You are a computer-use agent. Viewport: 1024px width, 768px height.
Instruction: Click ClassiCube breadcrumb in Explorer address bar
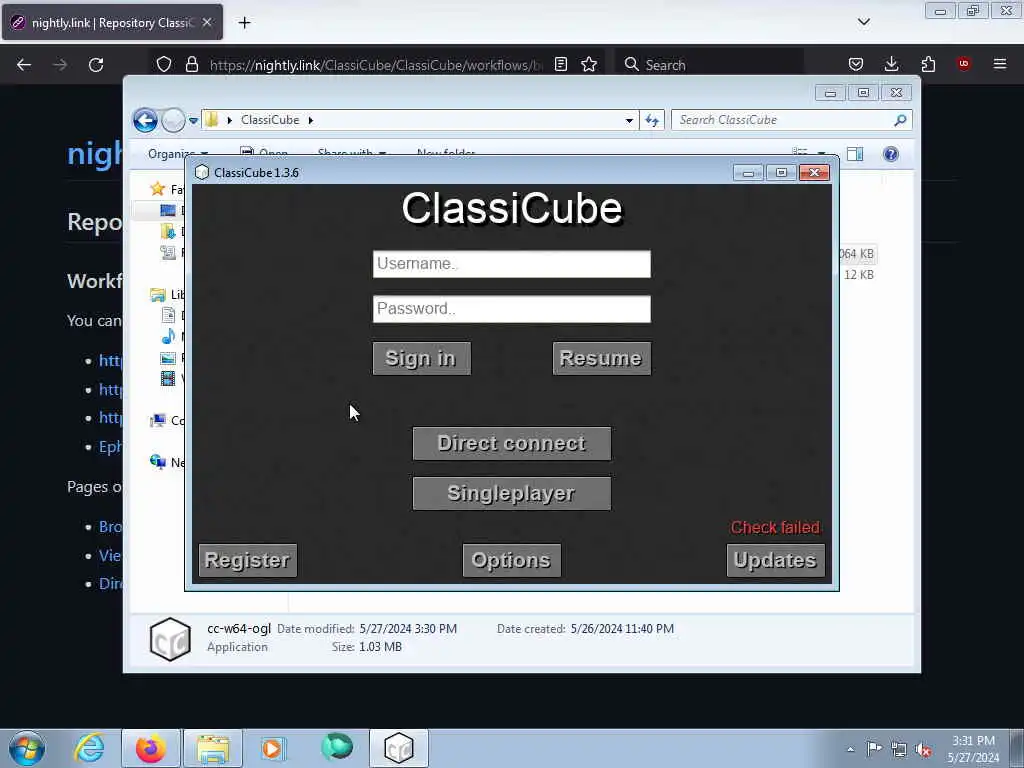[x=270, y=120]
